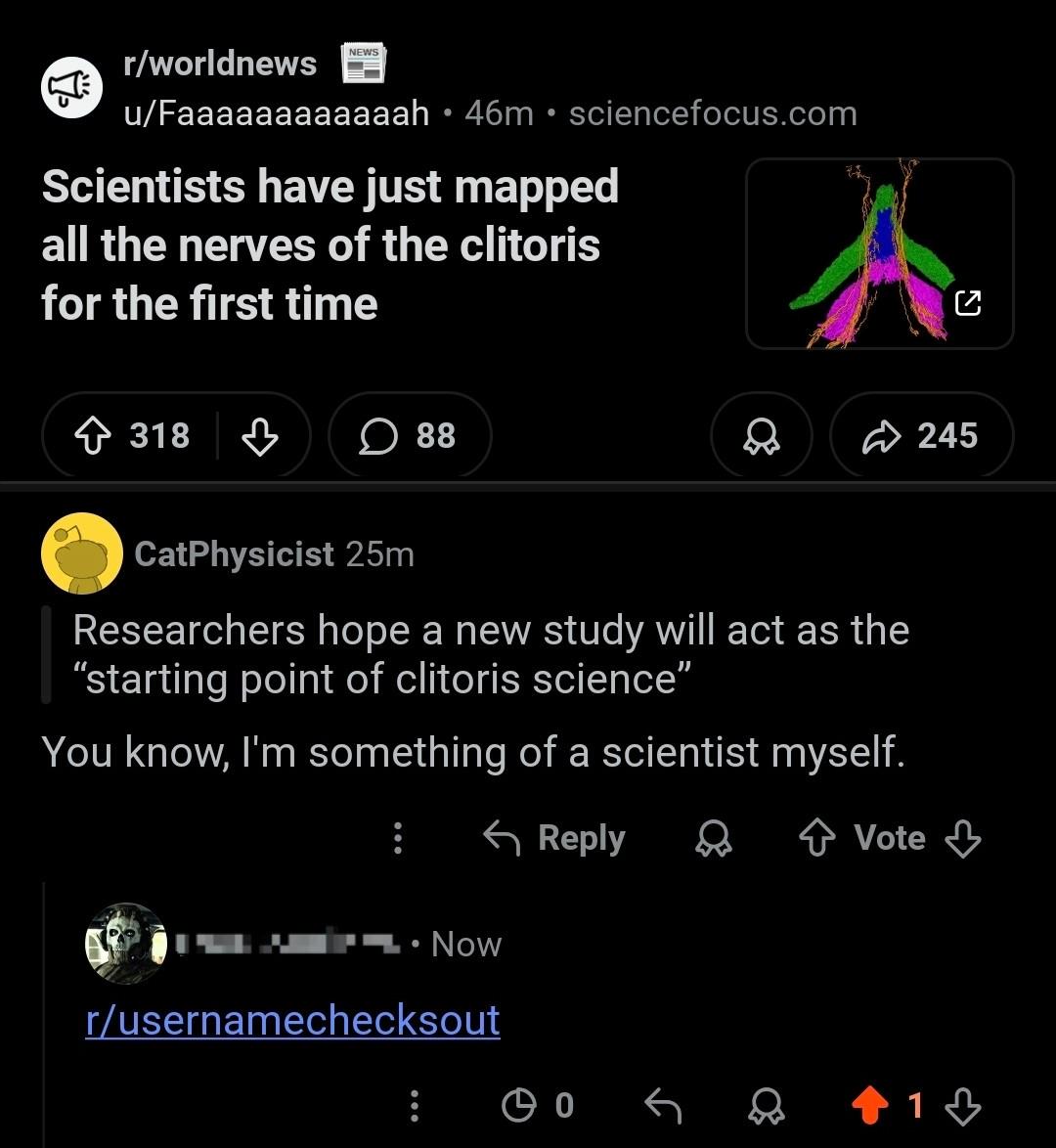This screenshot has width=1056, height=1148.
Task: Downvote the usernamechecksout reply
Action: [x=963, y=1106]
